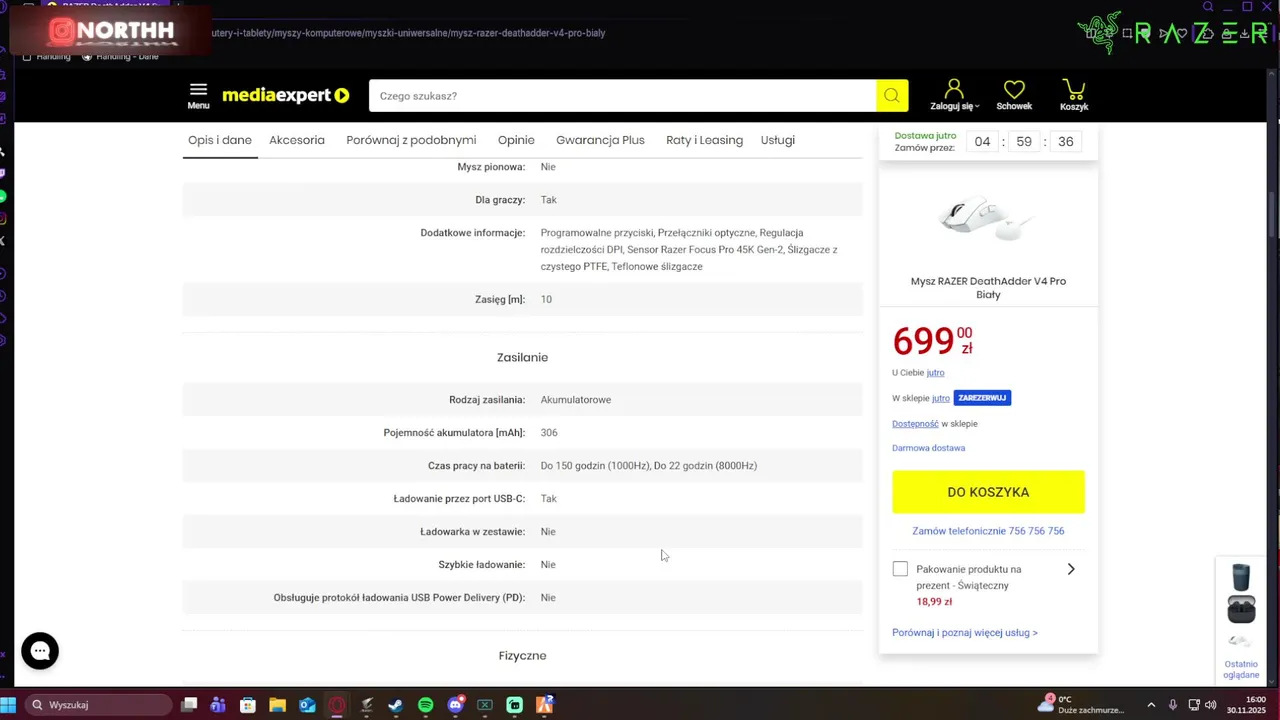This screenshot has width=1280, height=720.
Task: Open Spotify from the taskbar
Action: (x=426, y=705)
